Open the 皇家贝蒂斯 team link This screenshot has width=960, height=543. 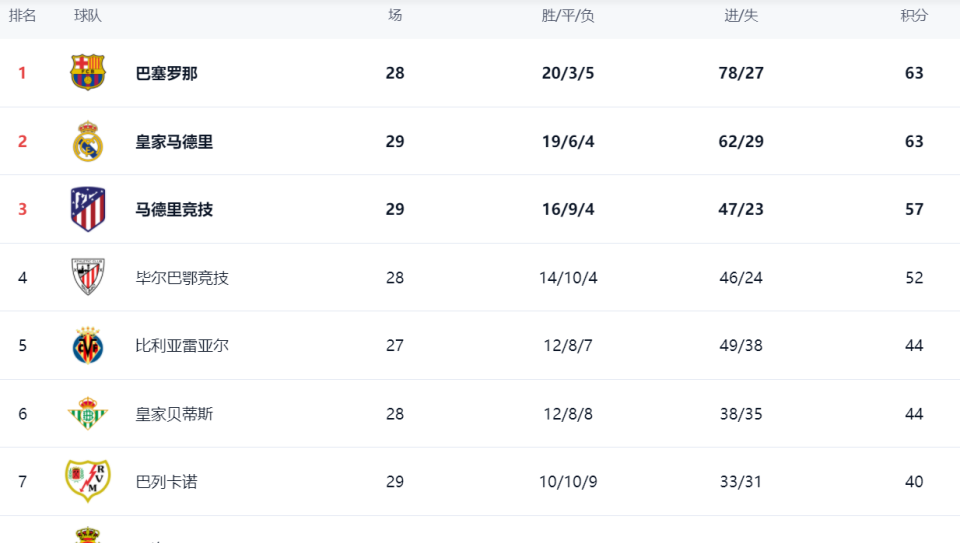(174, 414)
